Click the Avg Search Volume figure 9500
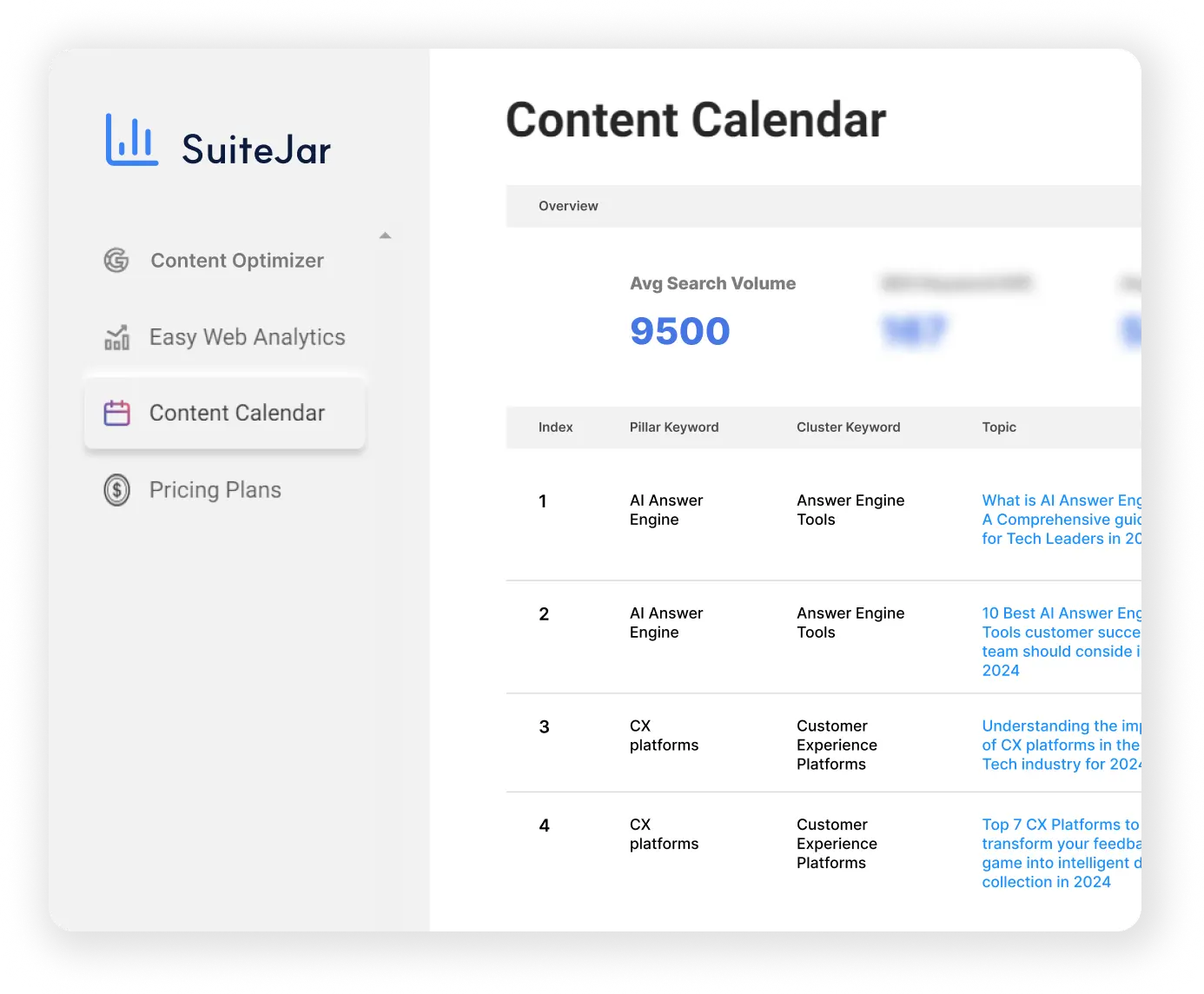 (x=680, y=331)
